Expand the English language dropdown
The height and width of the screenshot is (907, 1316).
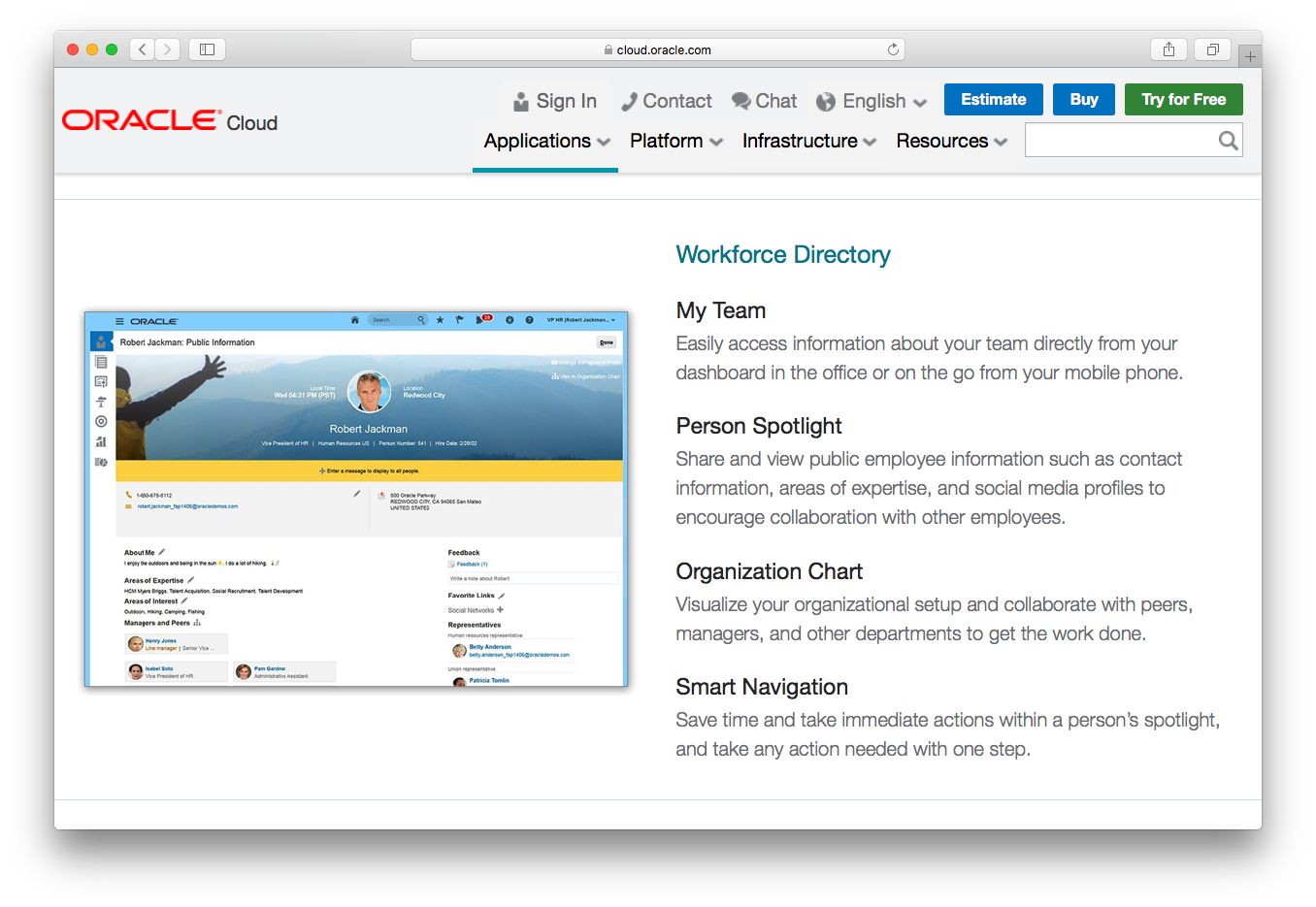click(884, 101)
